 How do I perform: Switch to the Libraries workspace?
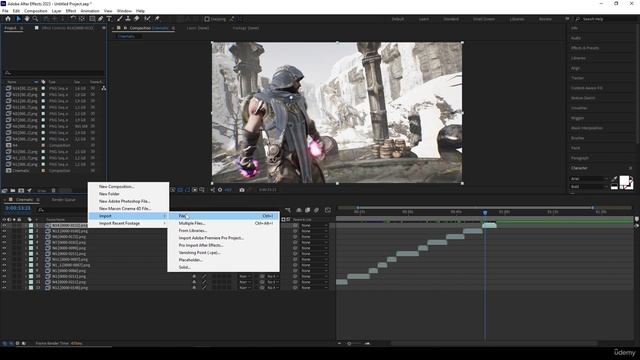(x=517, y=19)
